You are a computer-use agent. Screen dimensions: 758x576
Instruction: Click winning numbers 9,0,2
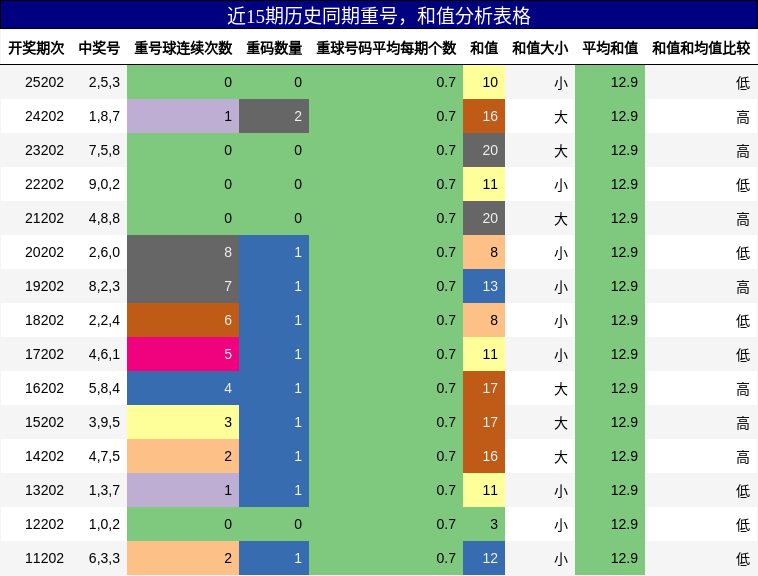pyautogui.click(x=104, y=184)
